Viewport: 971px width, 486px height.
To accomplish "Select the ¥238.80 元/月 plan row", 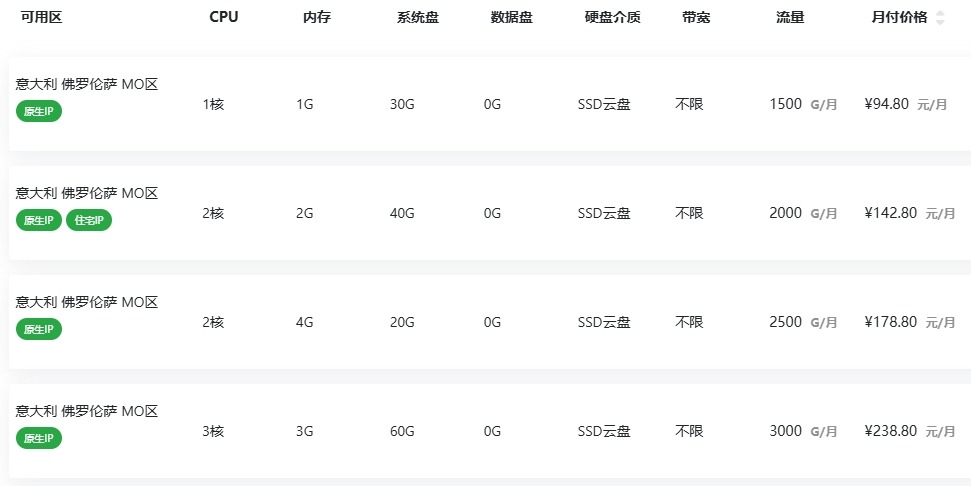I will tap(490, 431).
